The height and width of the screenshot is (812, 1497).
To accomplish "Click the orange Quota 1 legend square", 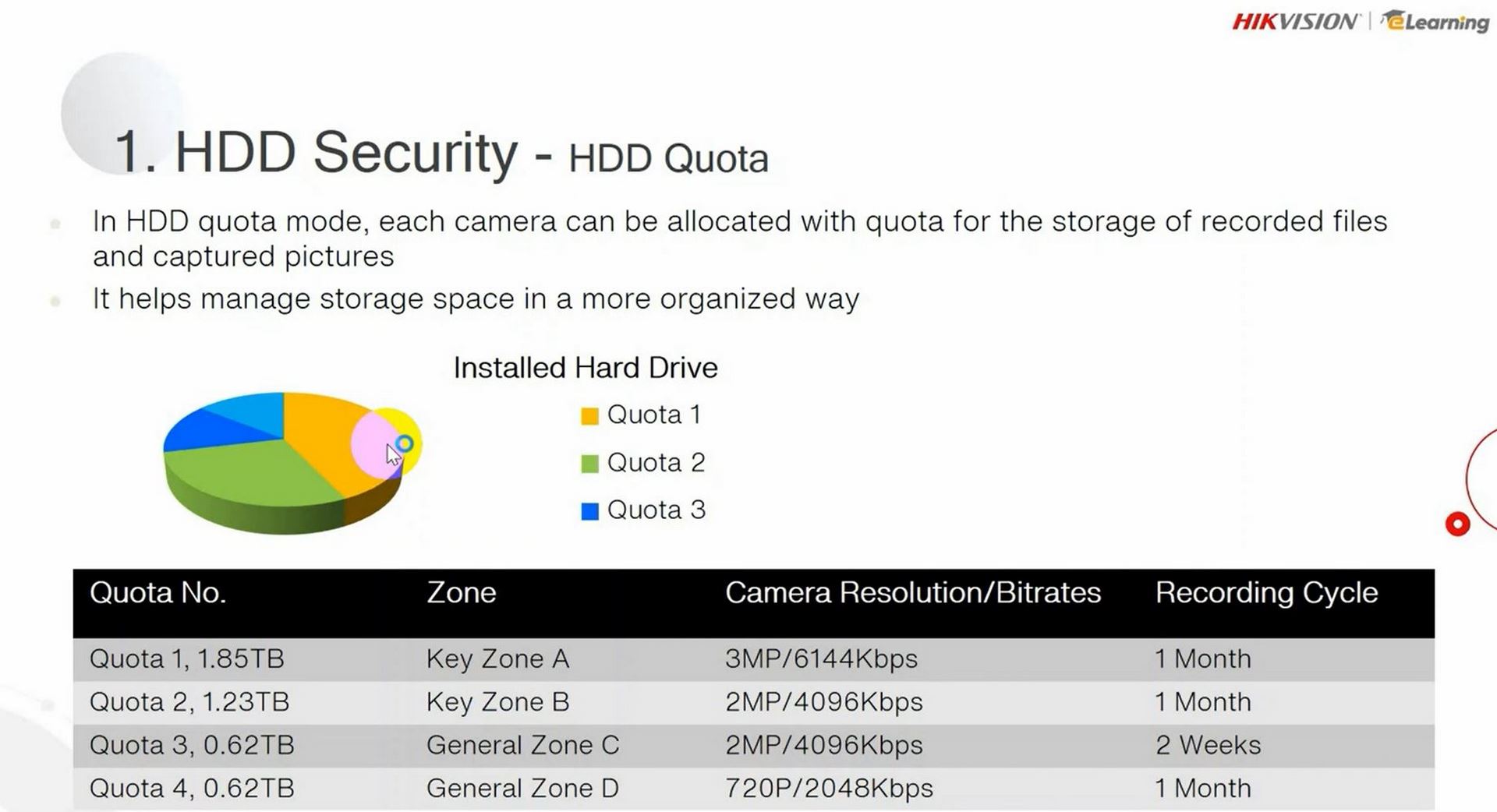I will pos(589,416).
